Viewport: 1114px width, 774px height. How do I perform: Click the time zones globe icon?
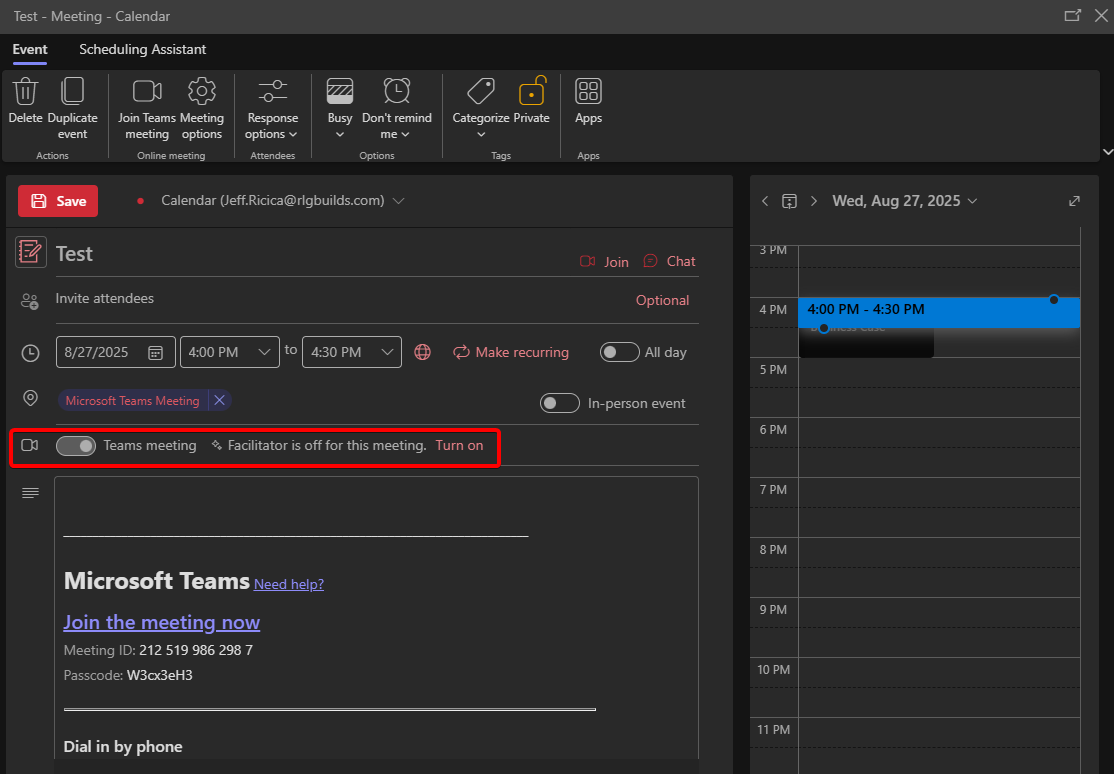pos(423,352)
